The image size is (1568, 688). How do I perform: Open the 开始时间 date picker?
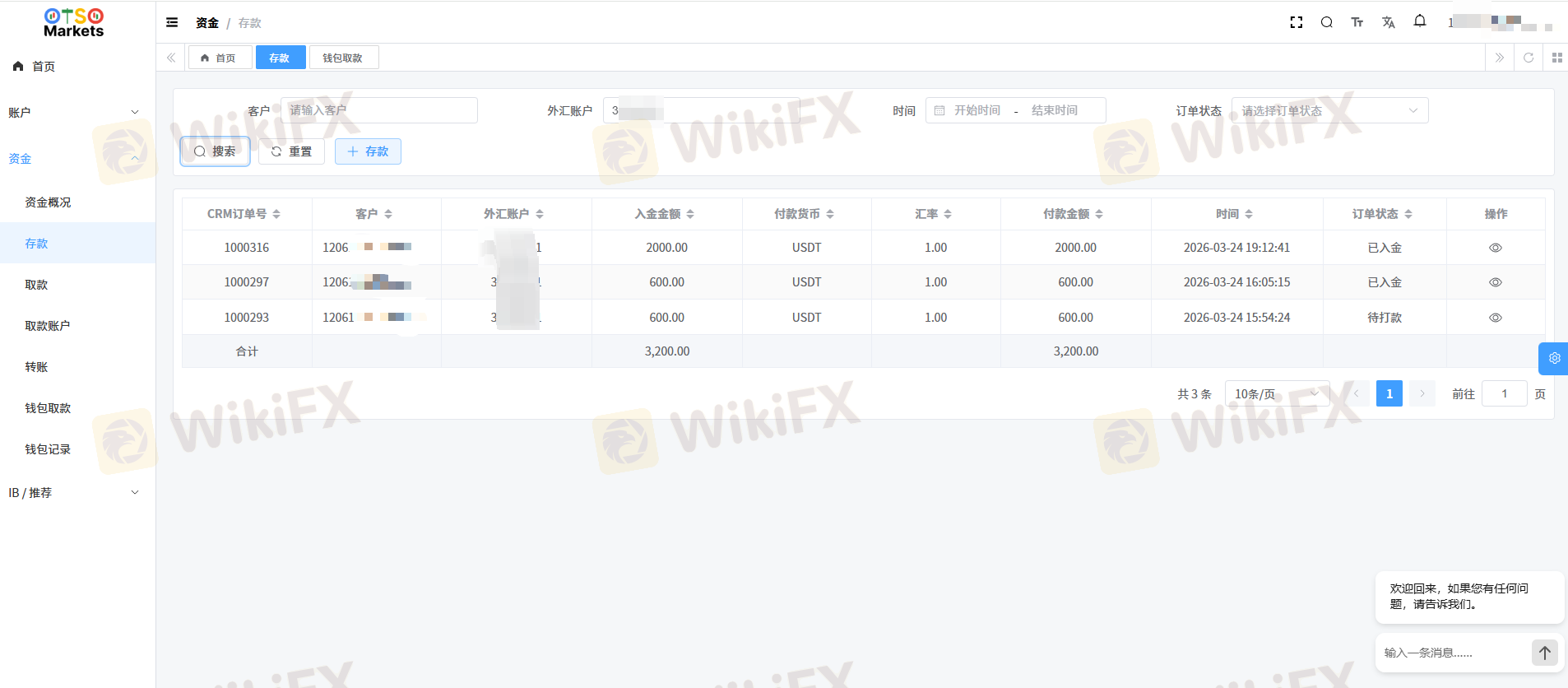tap(977, 110)
